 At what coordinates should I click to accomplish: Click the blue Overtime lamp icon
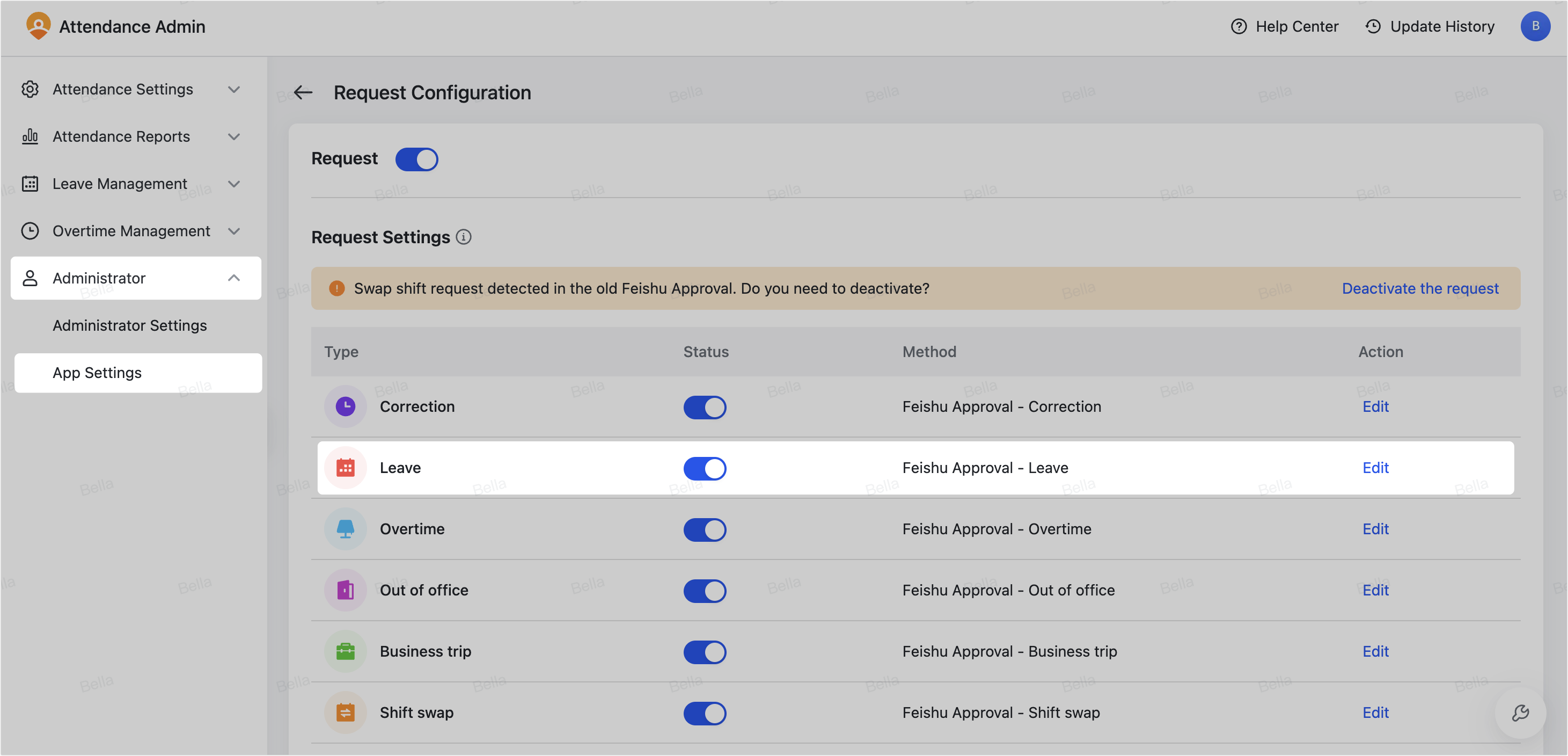(345, 529)
